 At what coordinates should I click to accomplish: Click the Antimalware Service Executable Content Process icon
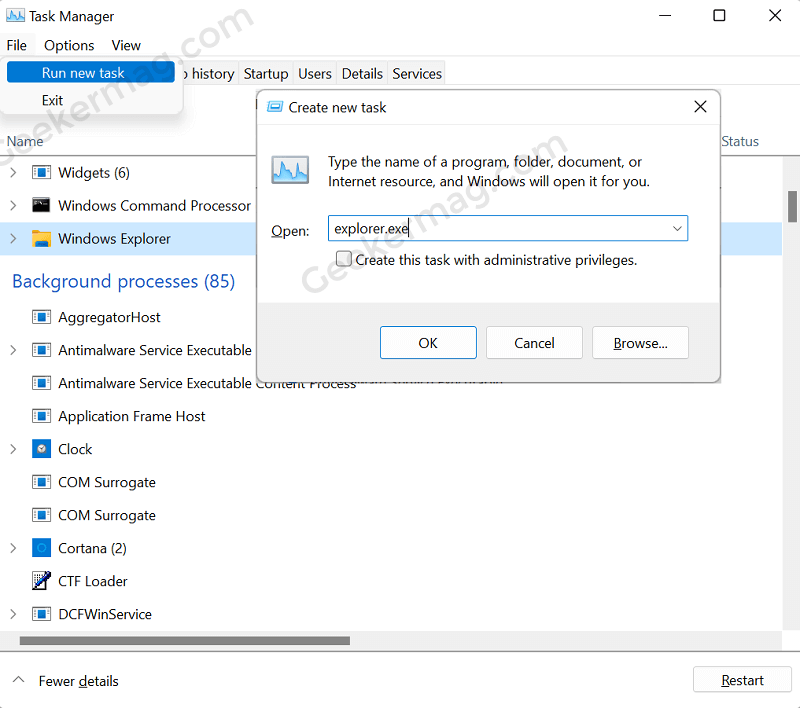pyautogui.click(x=41, y=383)
